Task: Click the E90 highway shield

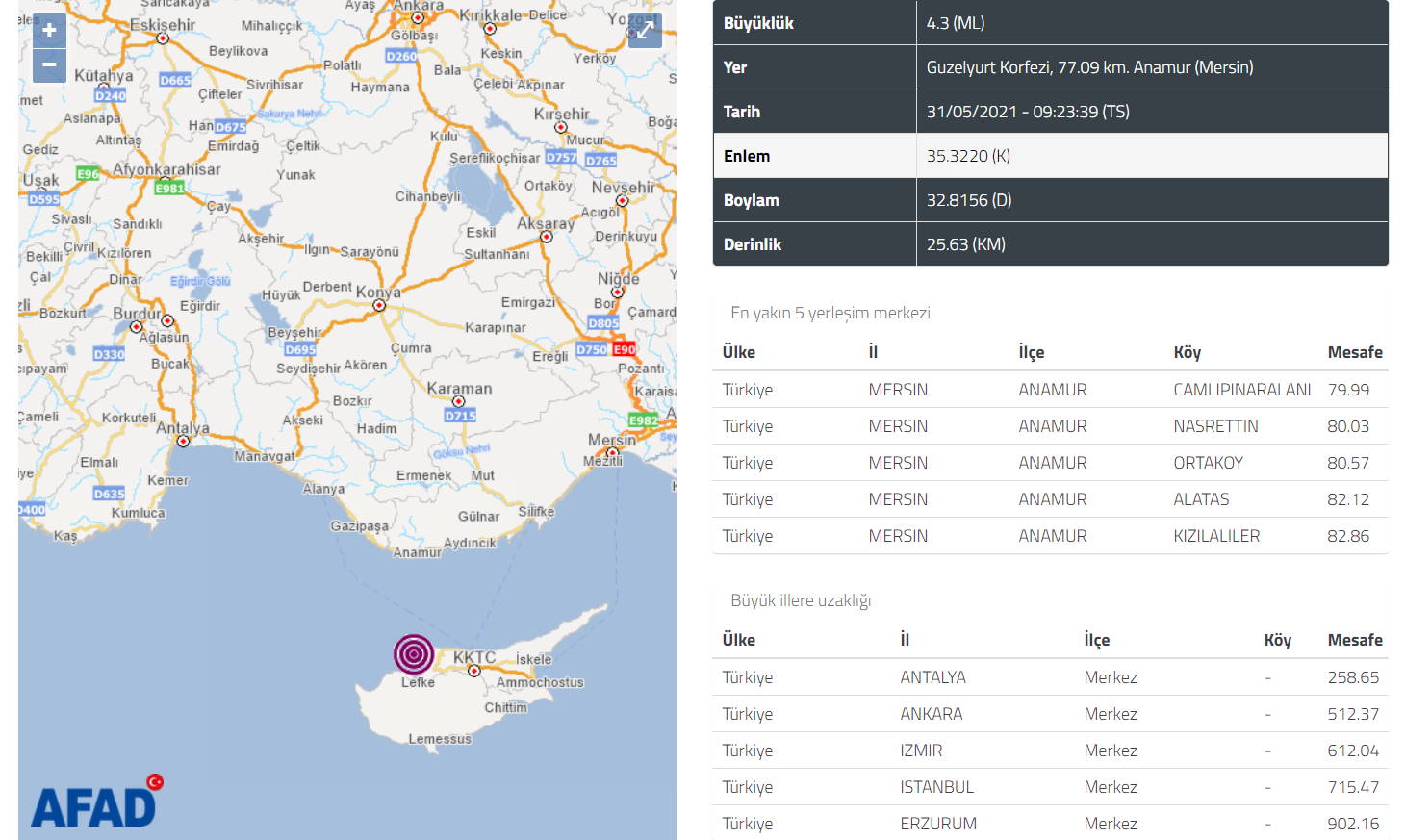Action: 624,349
